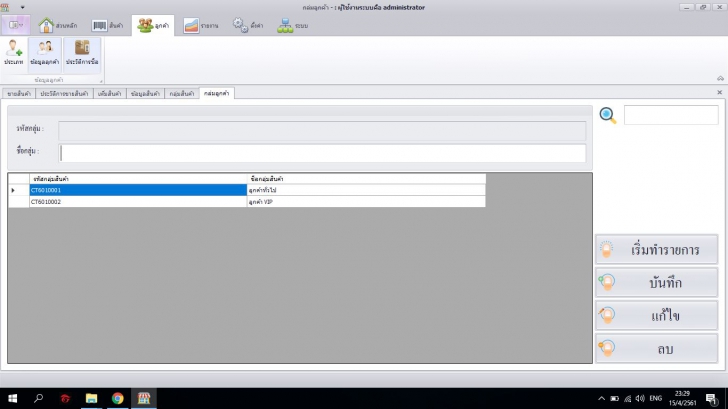Select the CT6010001 cell
Viewport: 728px width, 409px height.
tap(138, 190)
